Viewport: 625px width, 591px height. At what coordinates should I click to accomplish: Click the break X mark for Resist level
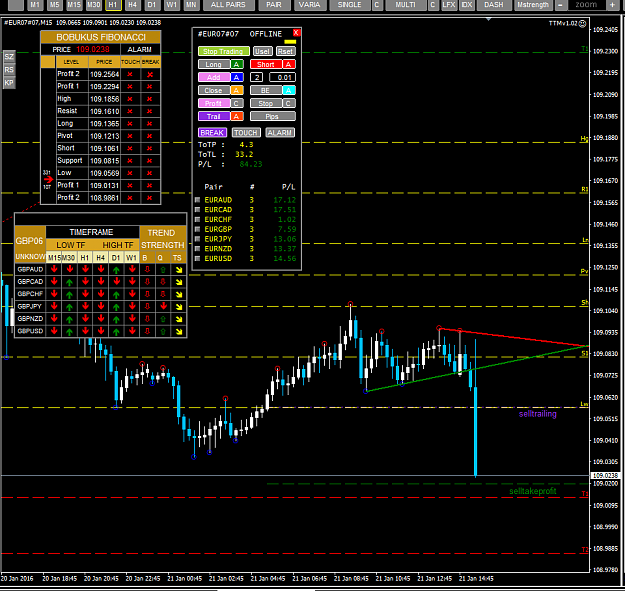pos(149,111)
